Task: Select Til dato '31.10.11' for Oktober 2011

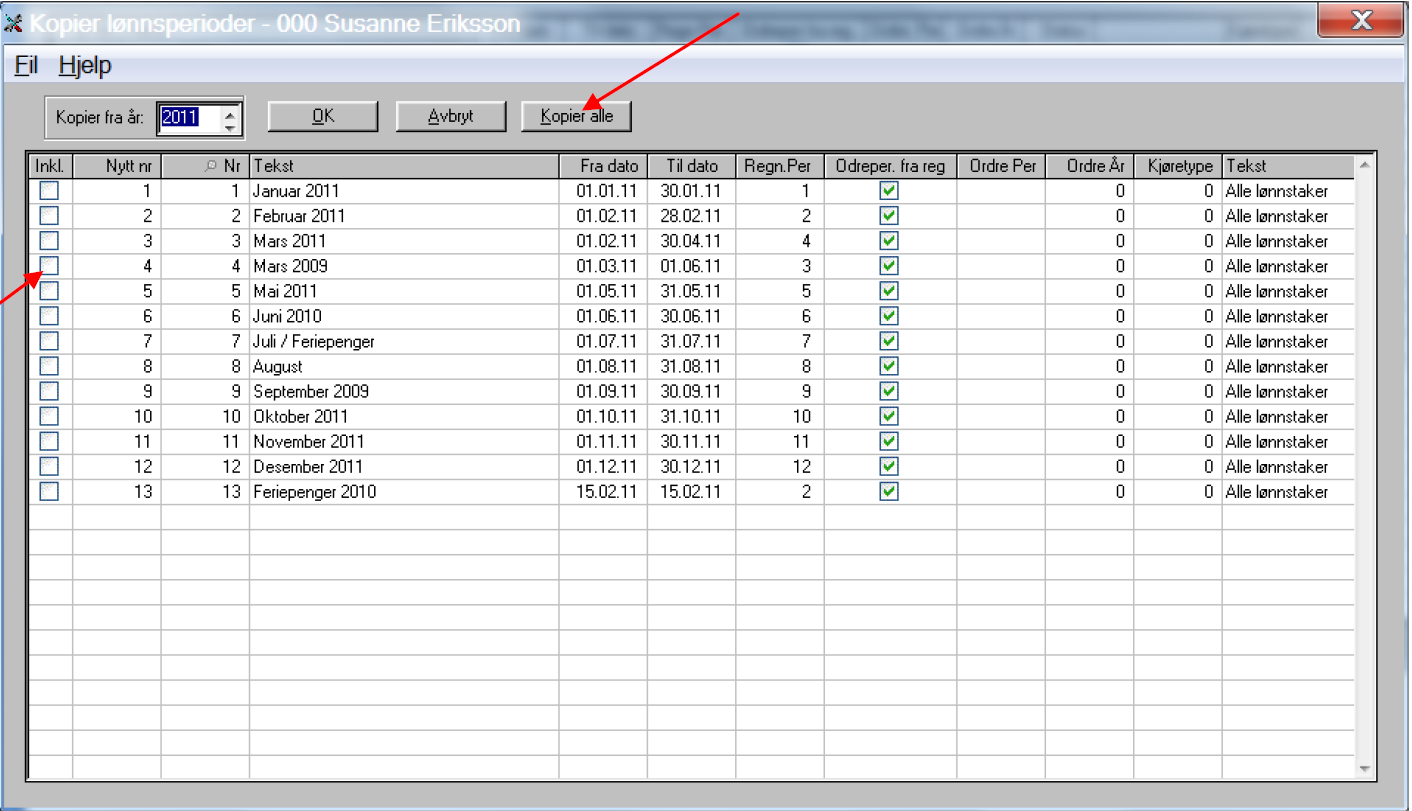Action: [x=691, y=416]
